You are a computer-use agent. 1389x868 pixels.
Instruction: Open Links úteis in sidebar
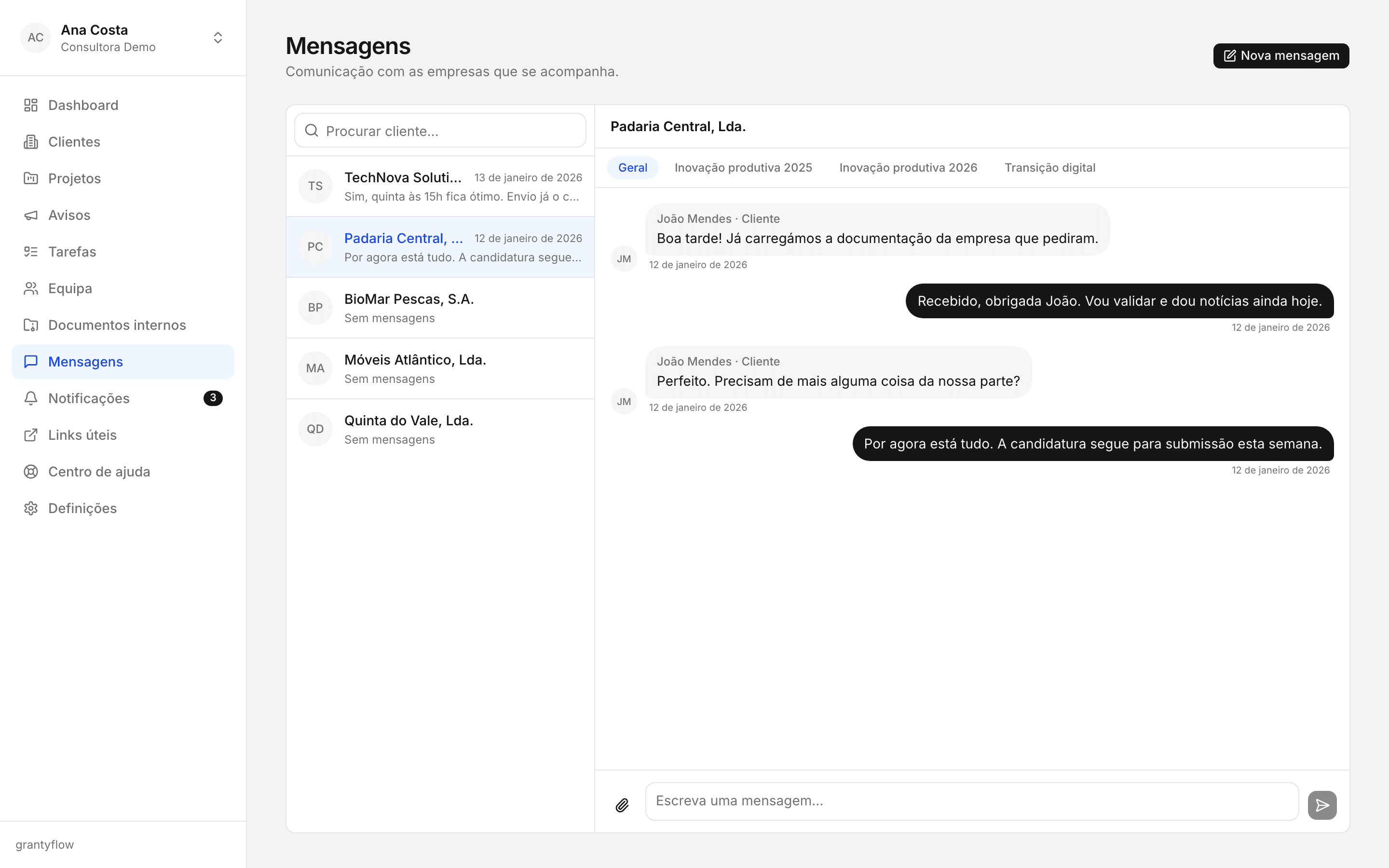[123, 435]
